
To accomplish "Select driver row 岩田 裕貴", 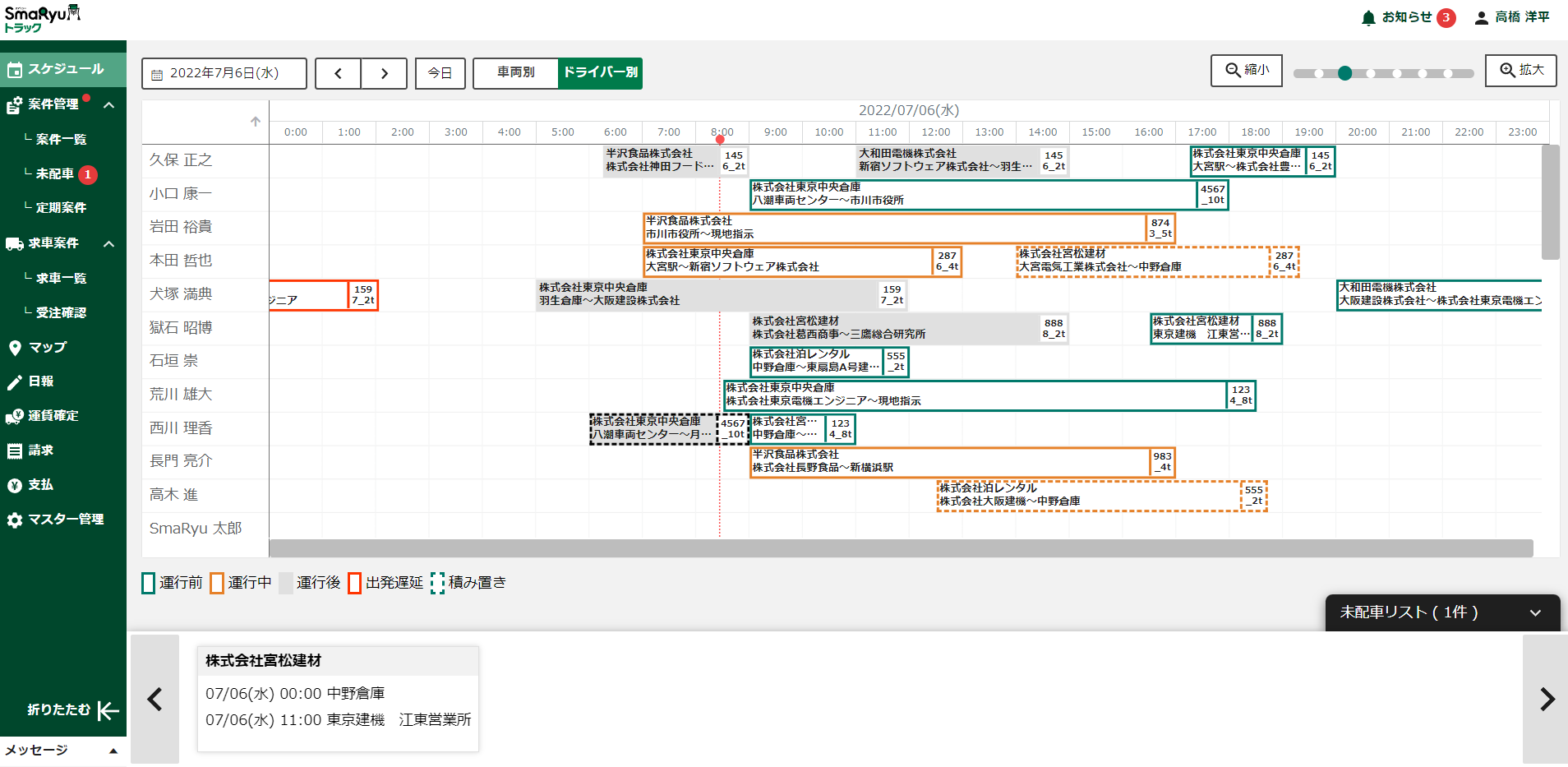I will pyautogui.click(x=205, y=227).
